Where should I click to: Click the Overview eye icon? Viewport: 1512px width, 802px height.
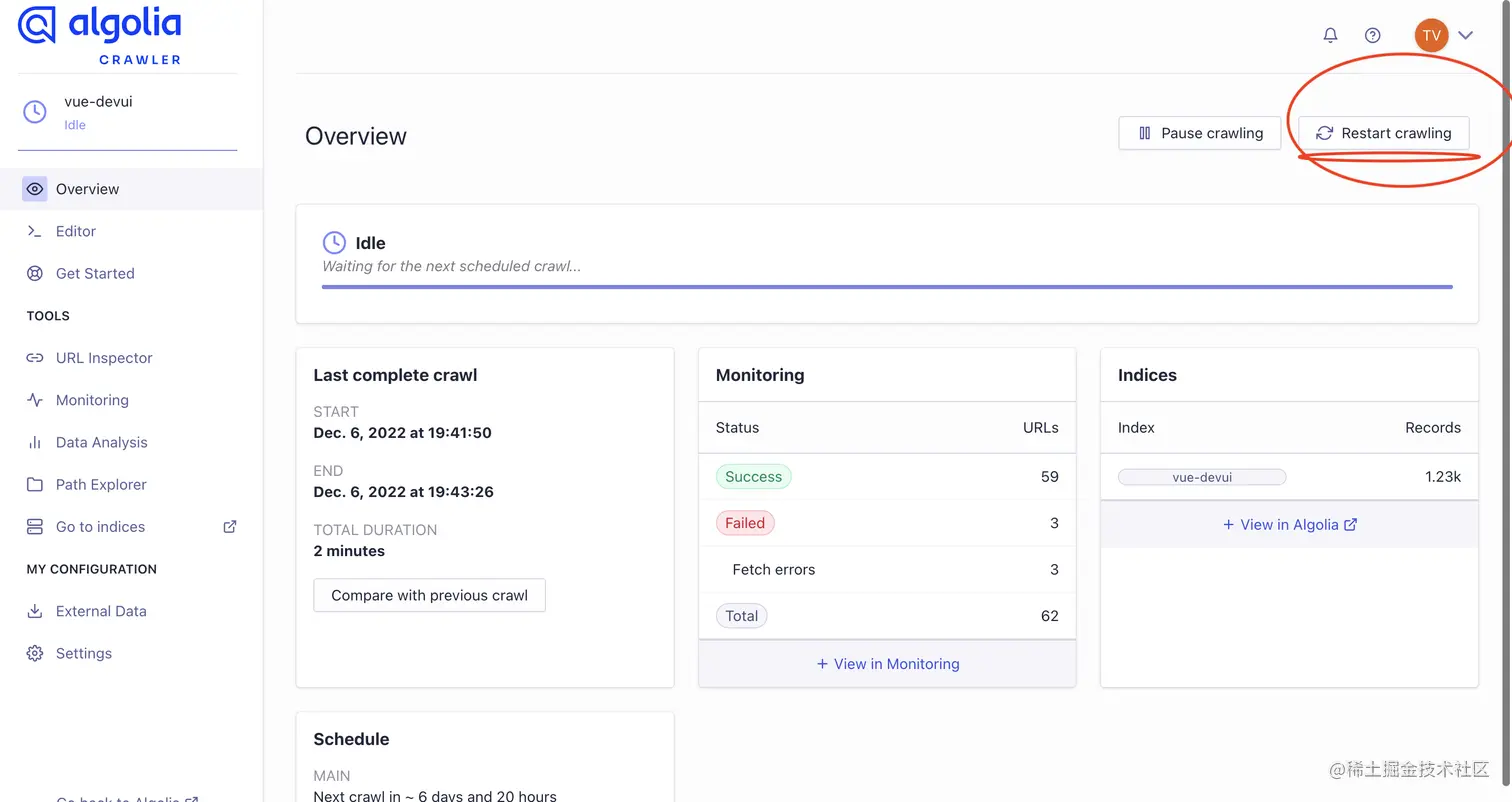(x=35, y=189)
